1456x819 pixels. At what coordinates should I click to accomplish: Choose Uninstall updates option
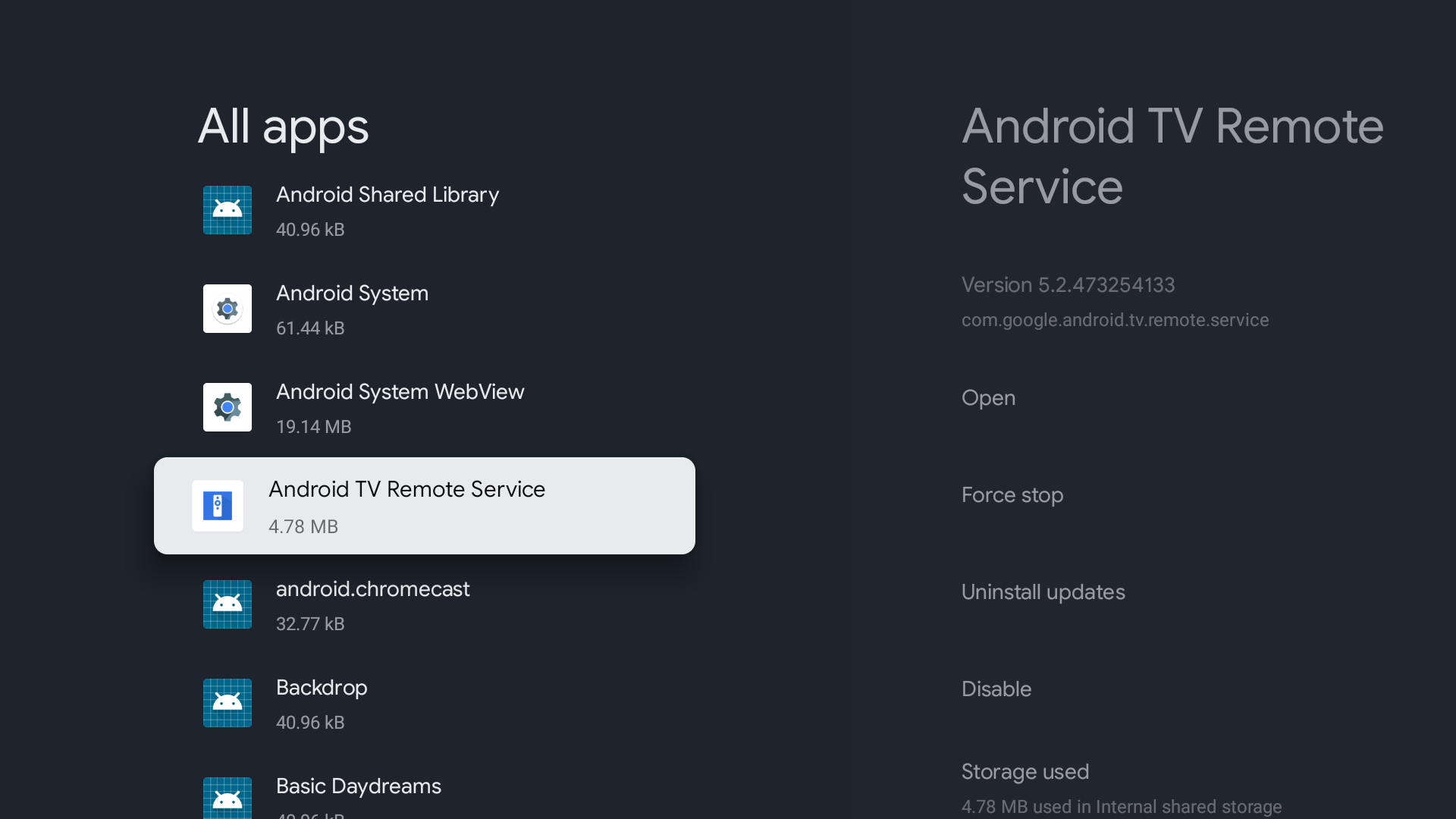click(x=1043, y=592)
